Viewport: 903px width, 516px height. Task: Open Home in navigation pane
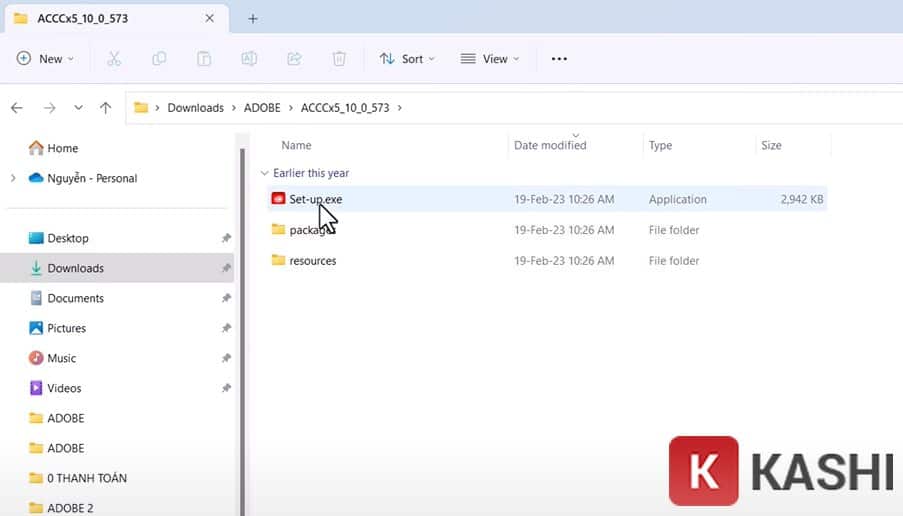point(62,148)
